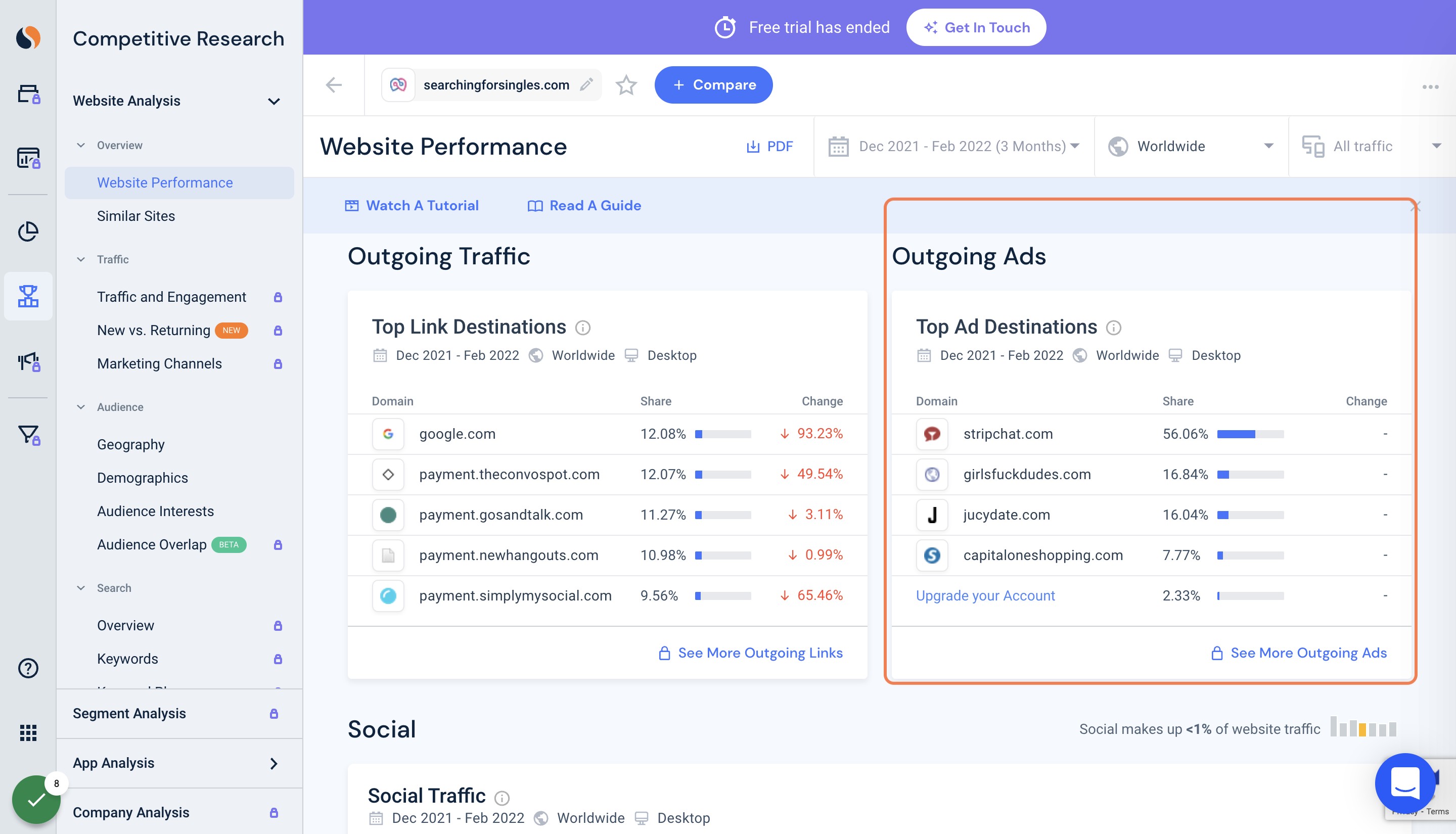This screenshot has width=1456, height=834.
Task: Open the All traffic dropdown
Action: tap(1372, 147)
